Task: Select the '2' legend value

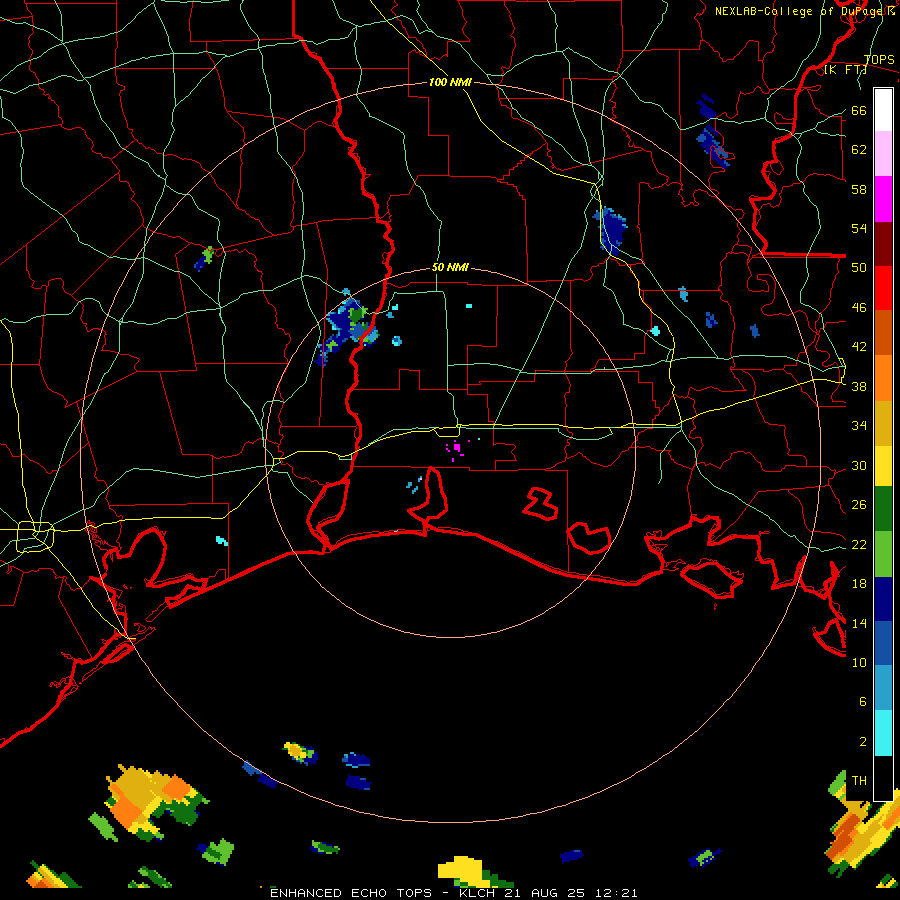Action: coord(862,741)
